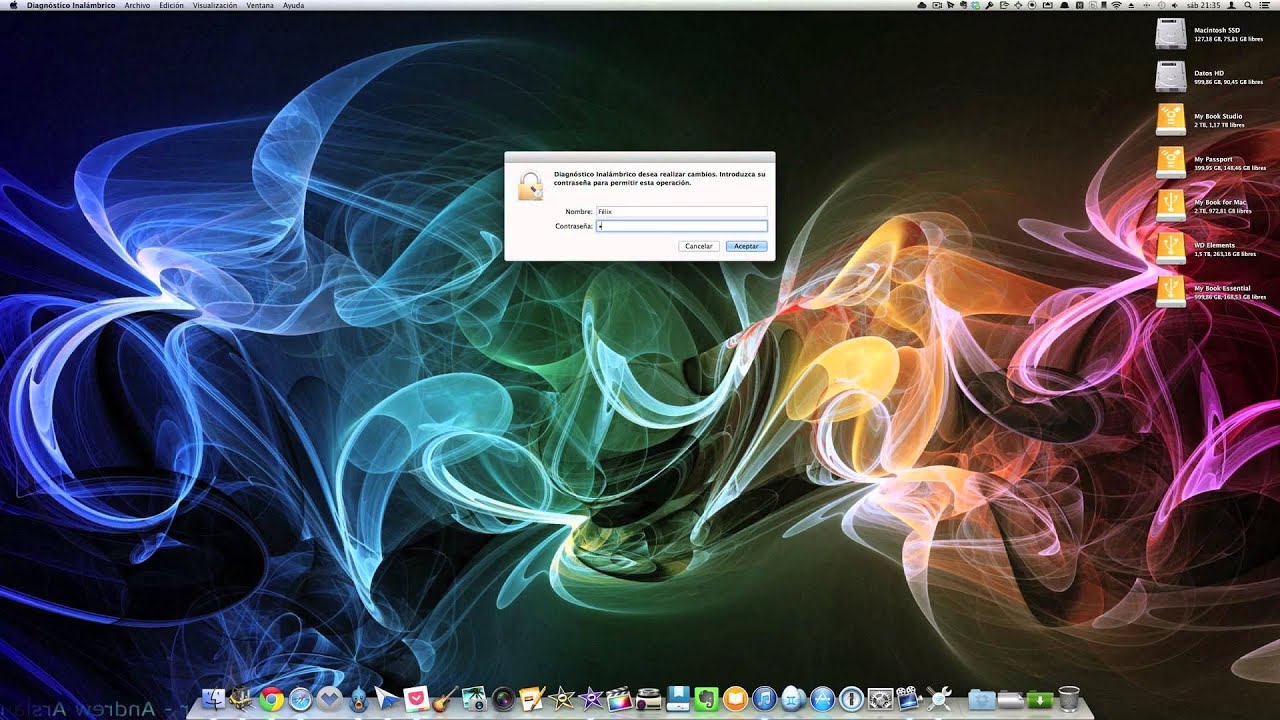Image resolution: width=1280 pixels, height=720 pixels.
Task: Open Spotlight search magnifier in menu bar
Action: click(1248, 5)
